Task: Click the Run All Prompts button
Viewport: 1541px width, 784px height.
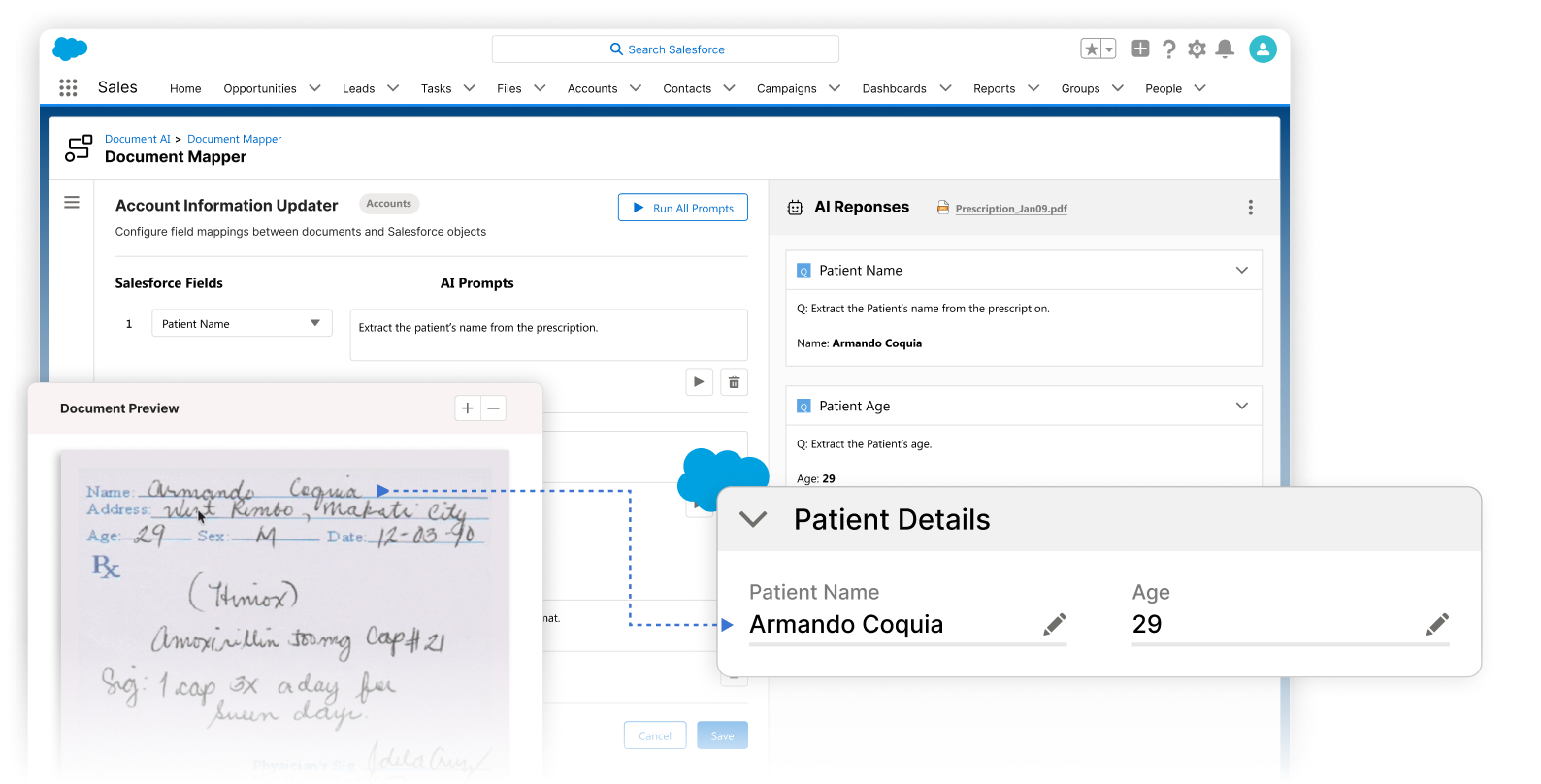Action: click(x=683, y=208)
